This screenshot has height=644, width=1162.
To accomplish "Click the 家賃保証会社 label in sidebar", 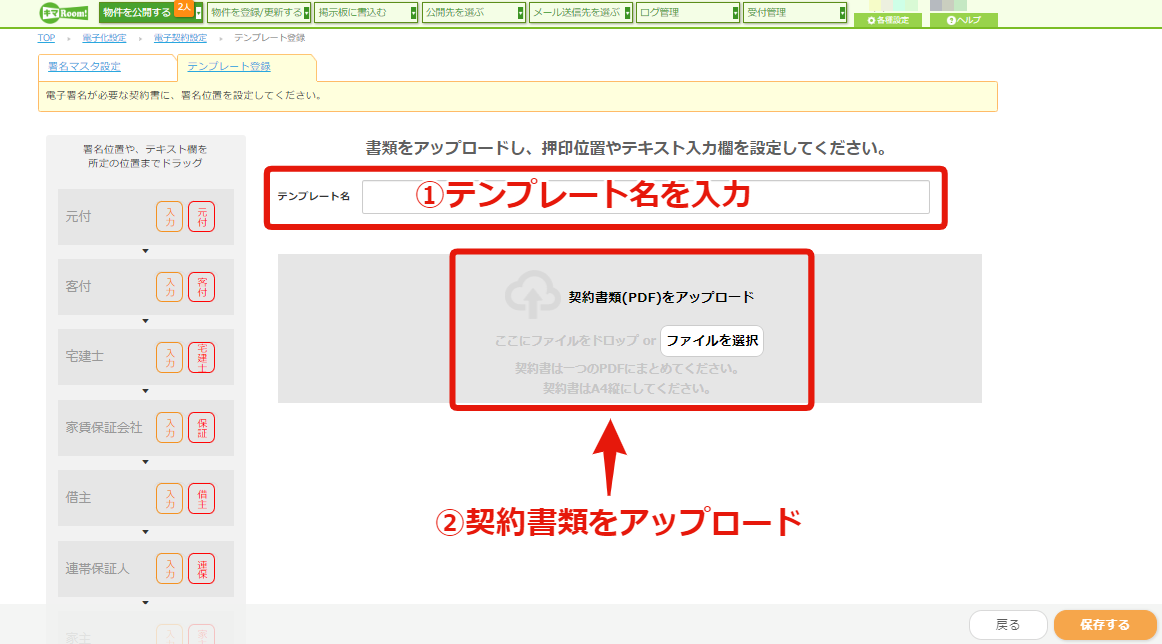I will tap(104, 428).
